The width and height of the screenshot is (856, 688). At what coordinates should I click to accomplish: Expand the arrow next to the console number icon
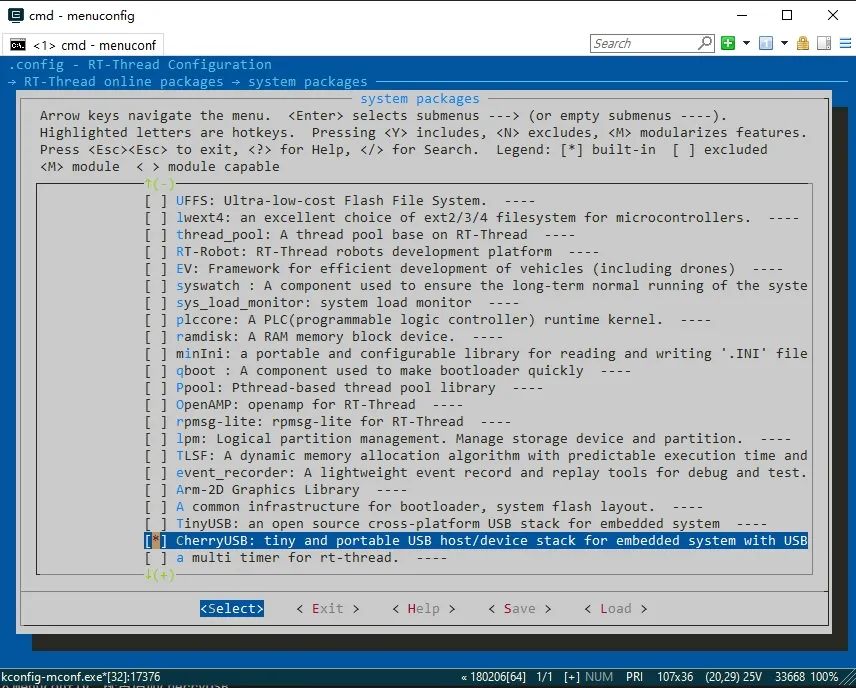click(784, 43)
